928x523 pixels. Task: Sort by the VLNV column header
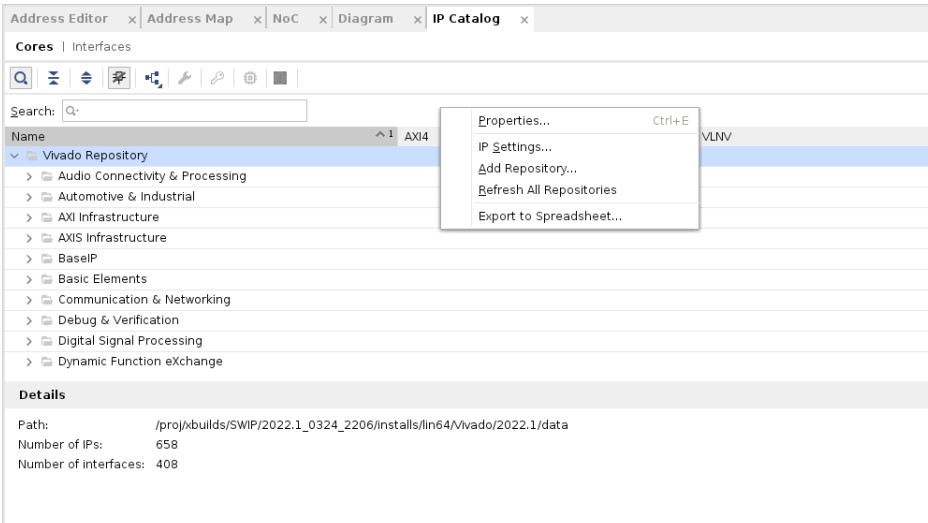click(717, 137)
